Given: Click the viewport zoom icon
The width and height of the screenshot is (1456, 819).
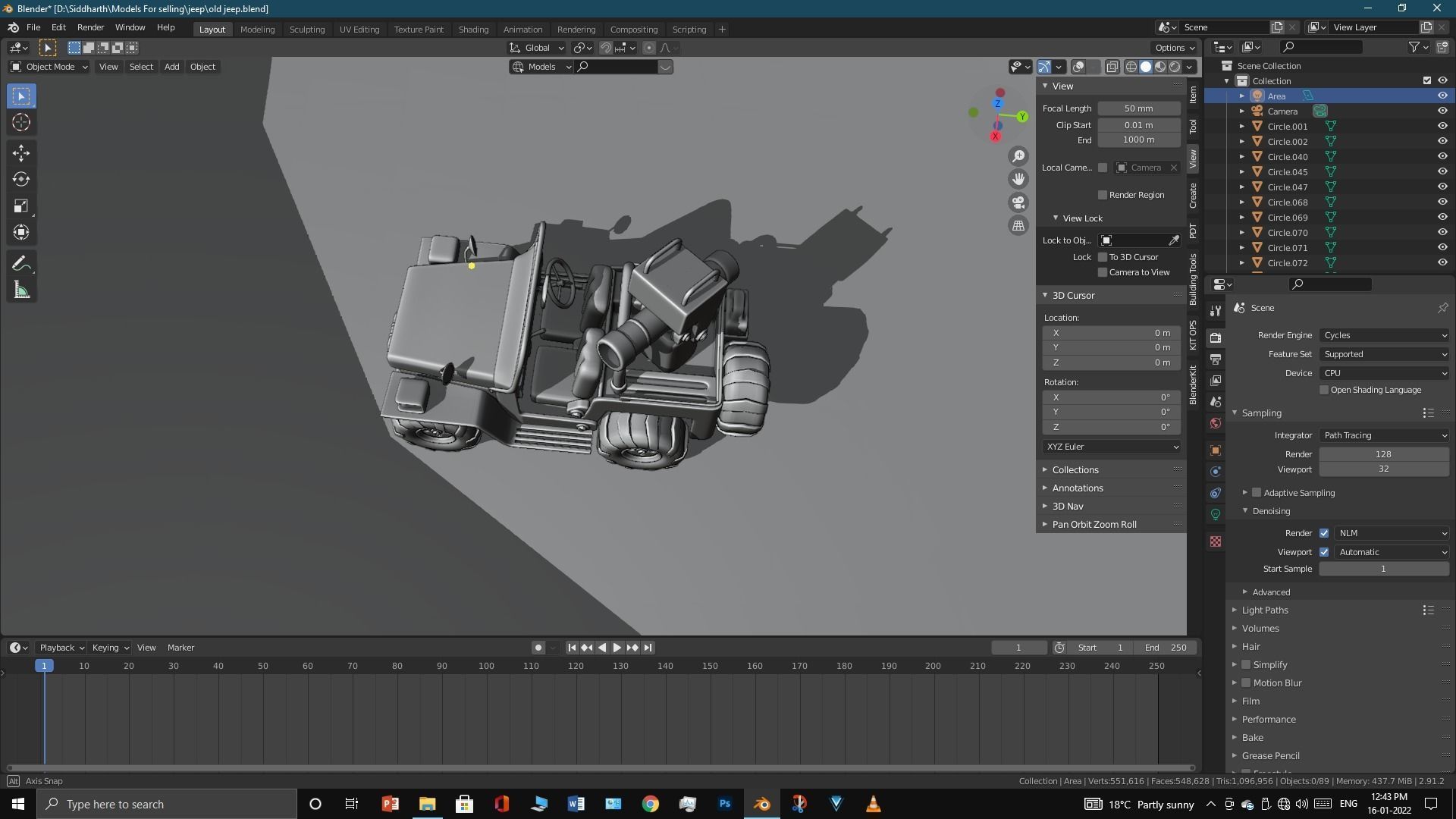Looking at the screenshot, I should pyautogui.click(x=1018, y=156).
